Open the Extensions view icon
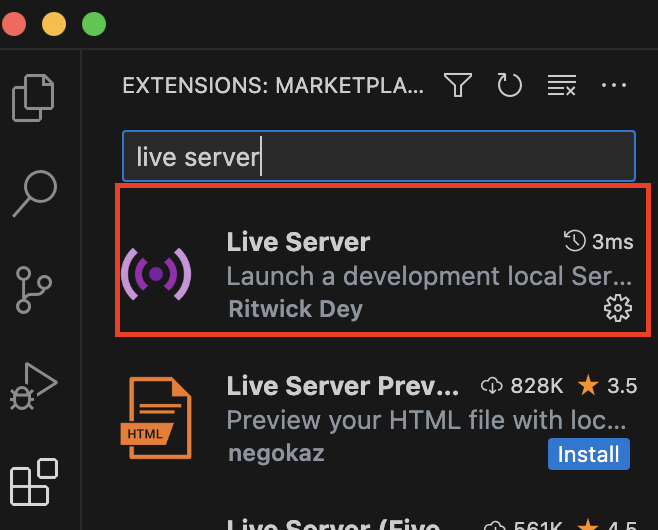Screen dimensions: 658x530 pos(34,482)
